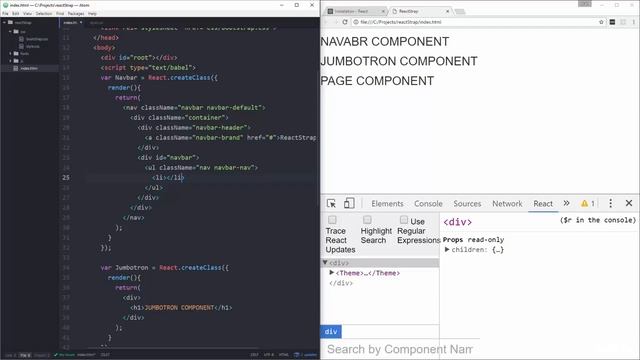640x360 pixels.
Task: Select the index.html editor tab in Atom
Action: click(73, 22)
